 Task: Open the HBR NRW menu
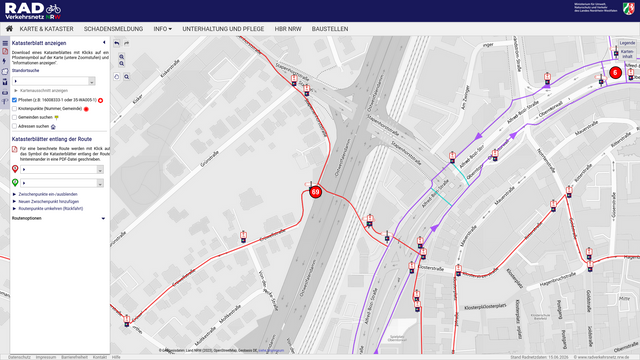tap(288, 29)
